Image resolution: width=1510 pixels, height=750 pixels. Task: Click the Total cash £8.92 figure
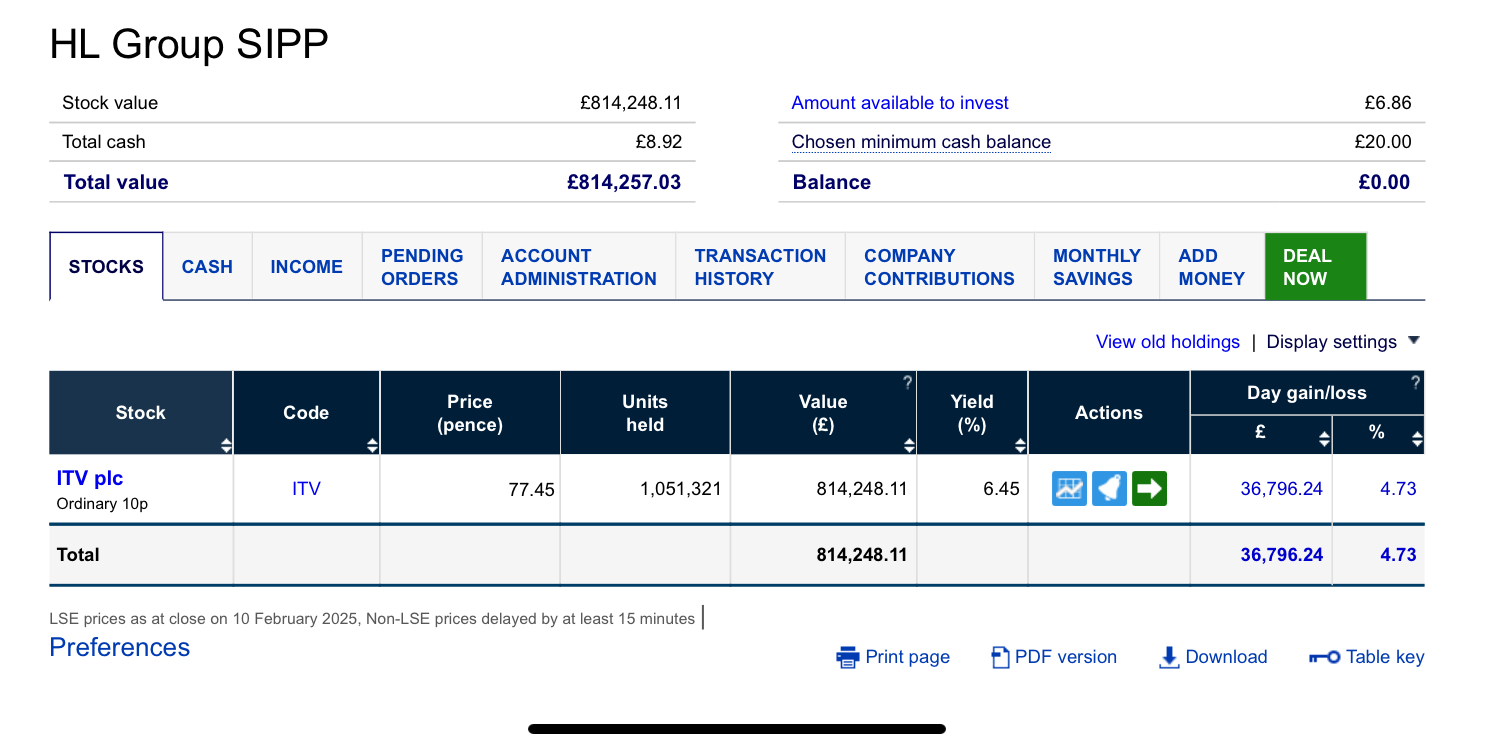pos(658,142)
